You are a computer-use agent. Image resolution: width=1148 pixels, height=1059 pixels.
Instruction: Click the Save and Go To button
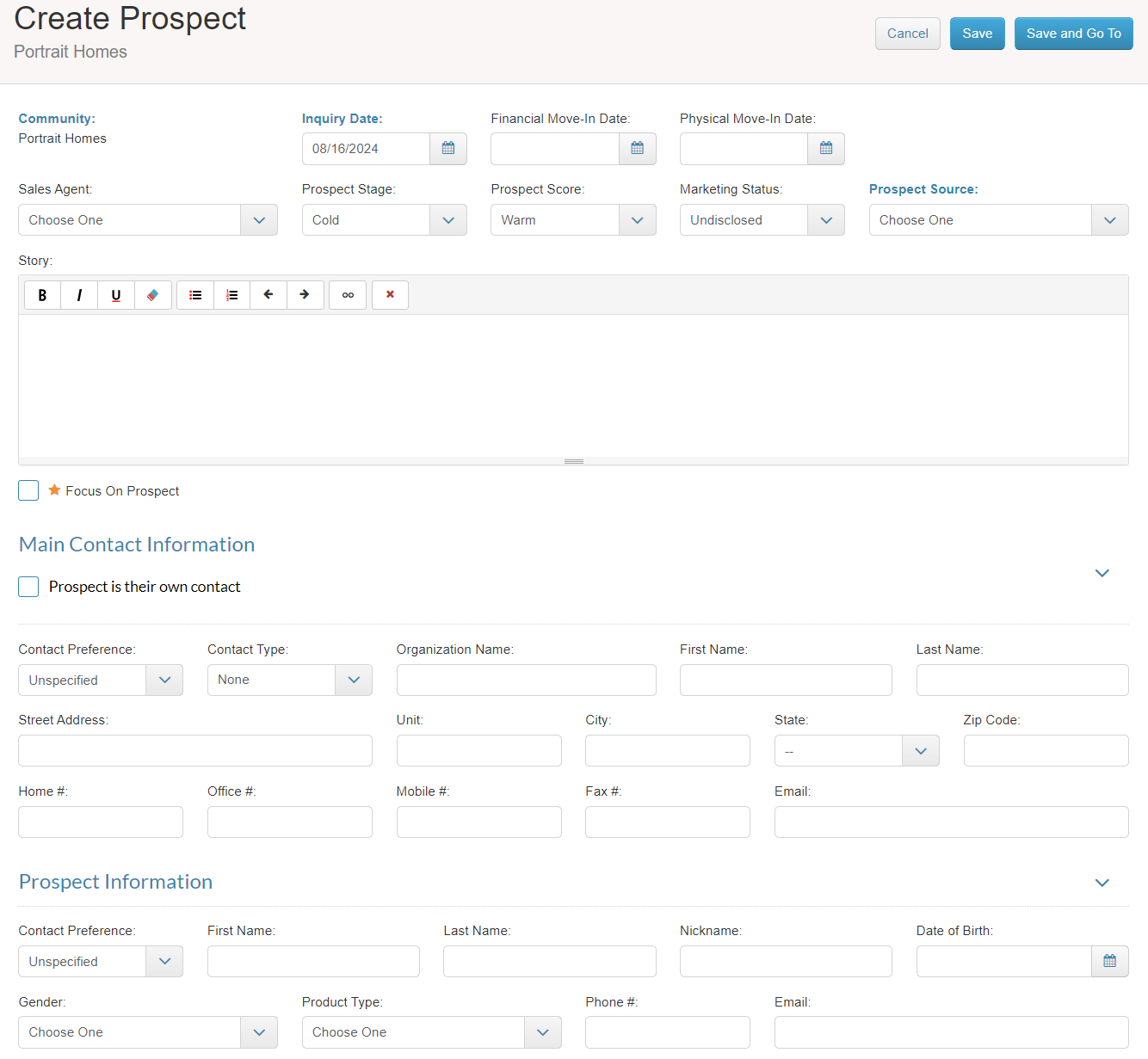1074,34
